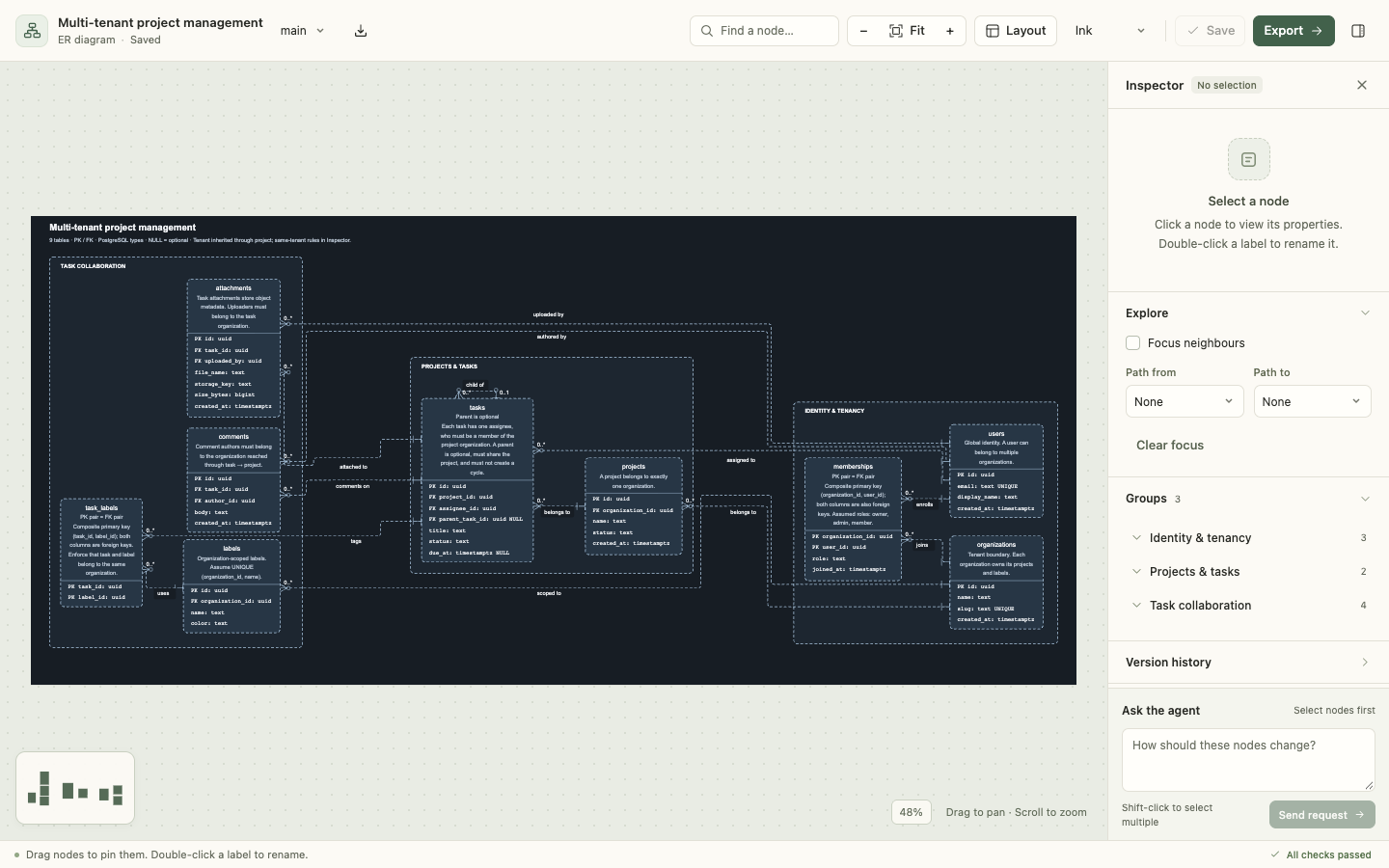This screenshot has height=868, width=1389.
Task: Select the memberships table node
Action: 854,520
